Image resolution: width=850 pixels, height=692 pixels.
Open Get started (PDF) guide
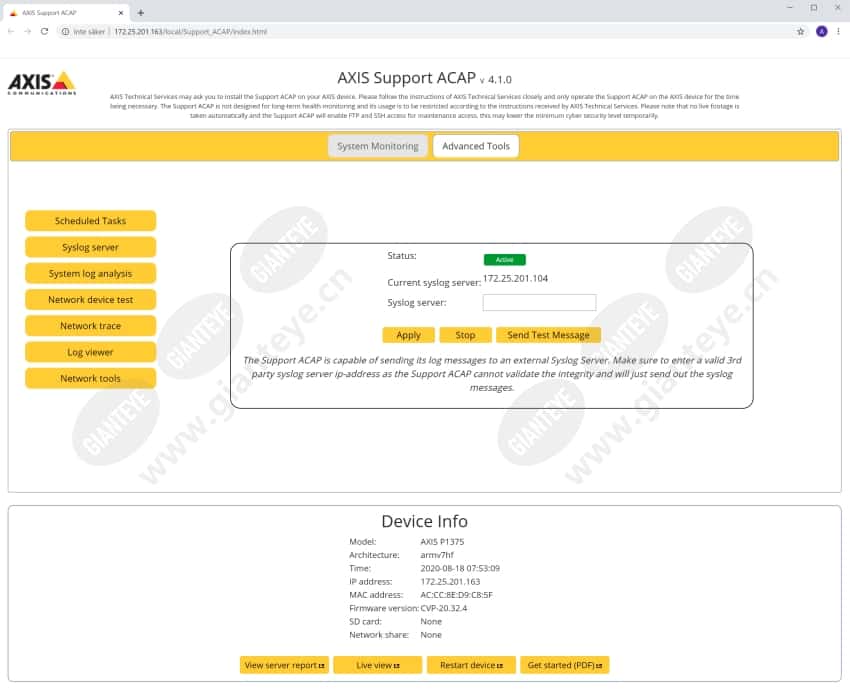(565, 665)
